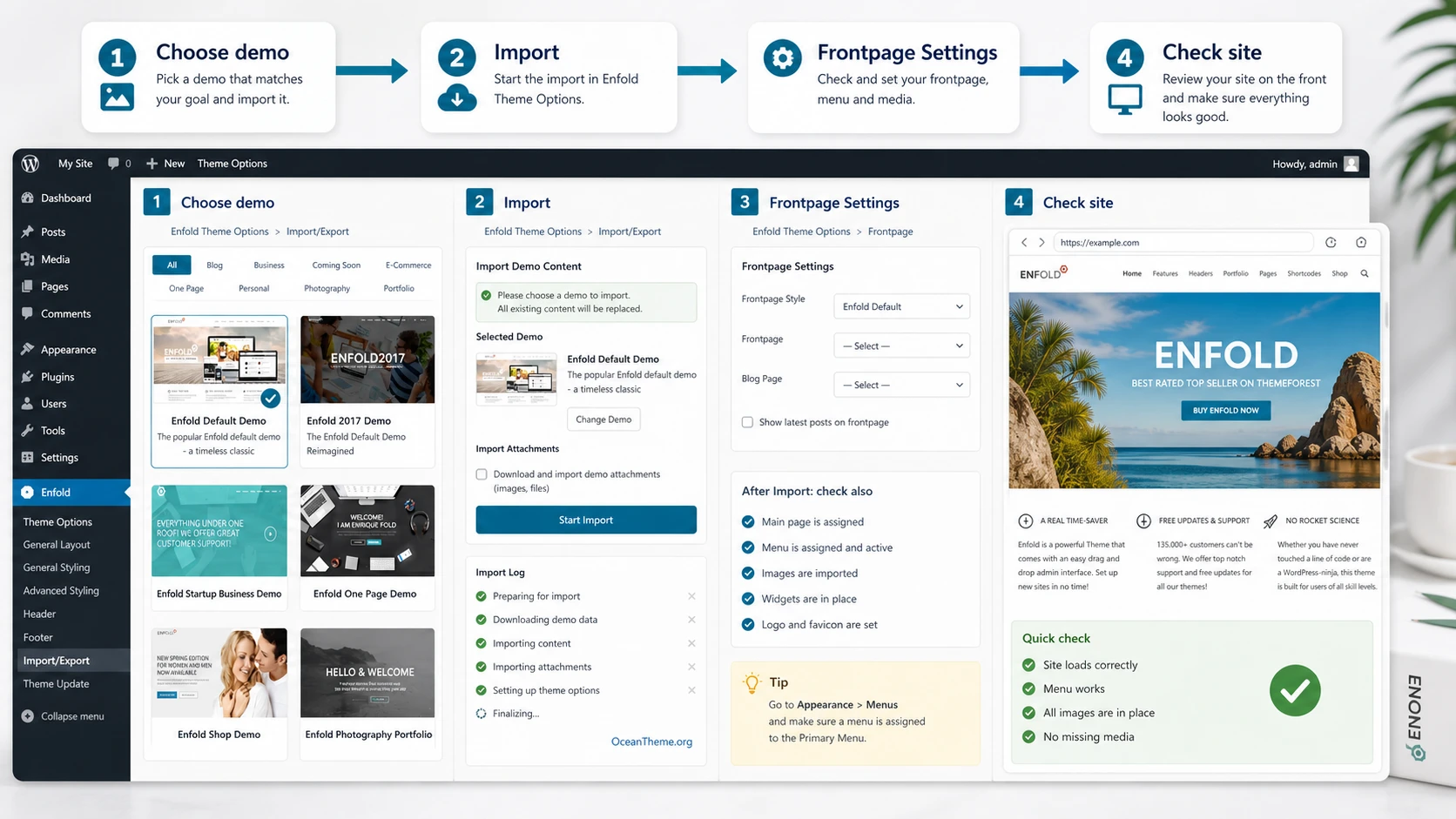
Task: Select the Enfold 2017 Demo thumbnail
Action: click(x=367, y=359)
